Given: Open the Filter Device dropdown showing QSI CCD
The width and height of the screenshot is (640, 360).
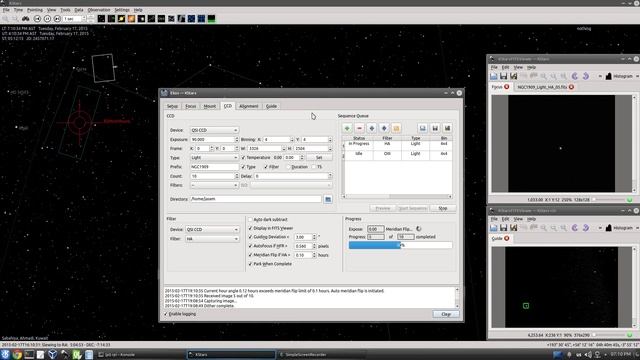Looking at the screenshot, I should 212,229.
